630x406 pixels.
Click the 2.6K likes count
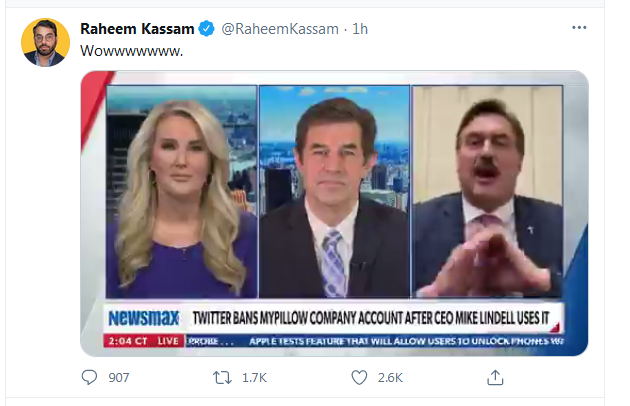(389, 378)
